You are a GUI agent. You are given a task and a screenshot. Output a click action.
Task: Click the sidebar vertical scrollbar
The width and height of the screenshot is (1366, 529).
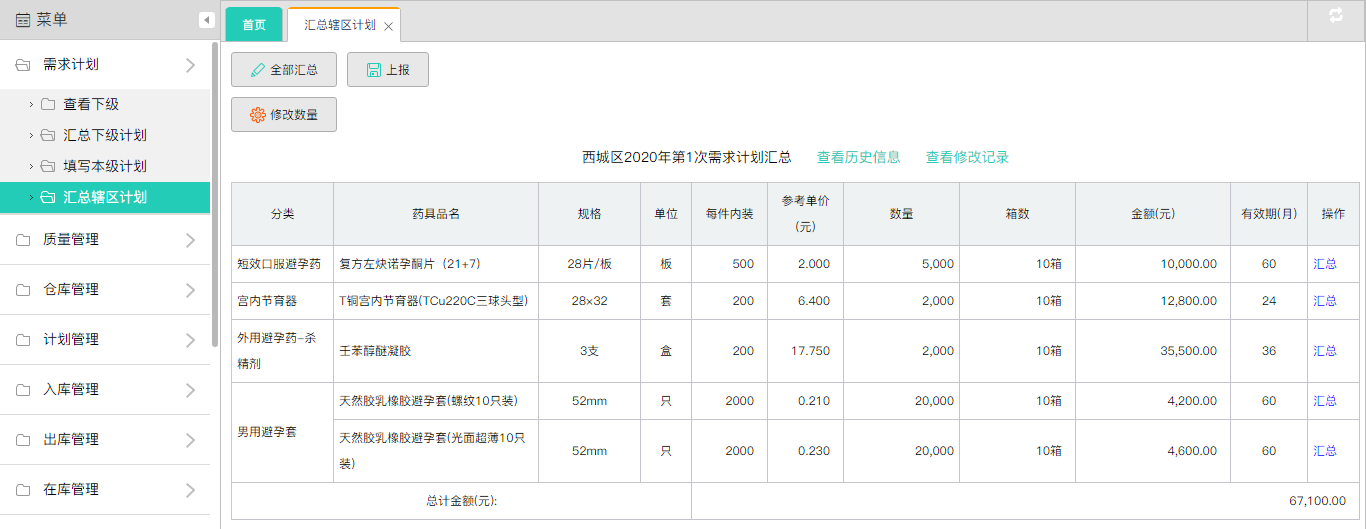pyautogui.click(x=215, y=195)
